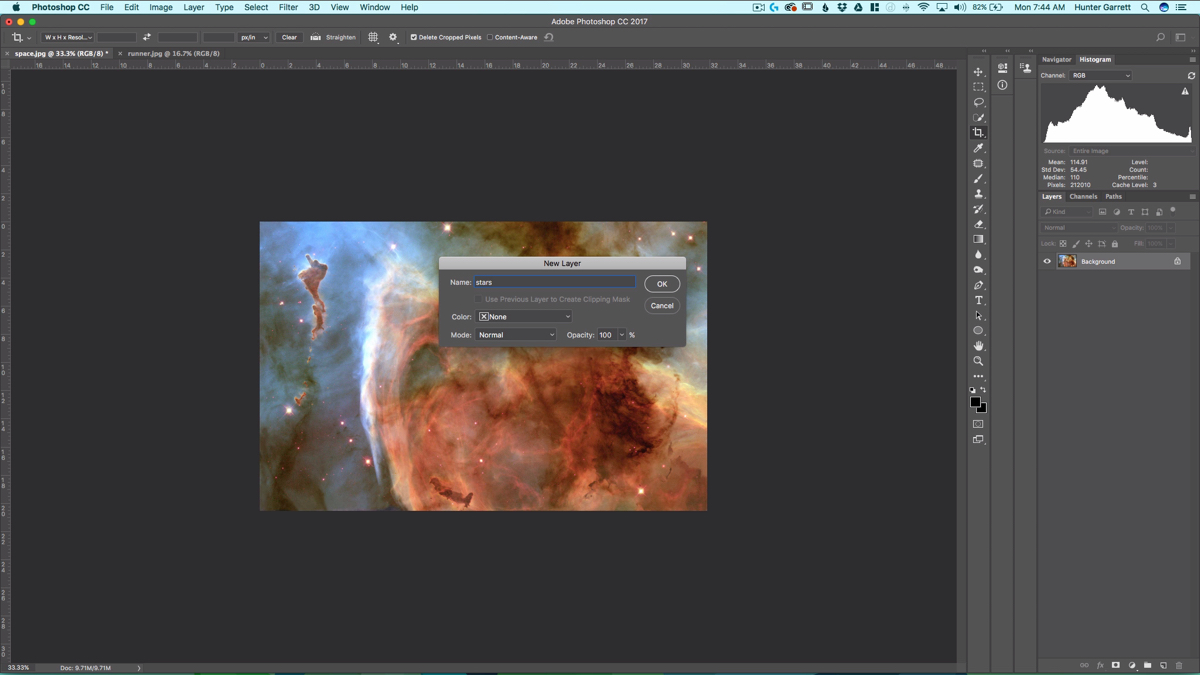Enable the Content-Aware checkbox
The width and height of the screenshot is (1200, 675).
click(490, 37)
